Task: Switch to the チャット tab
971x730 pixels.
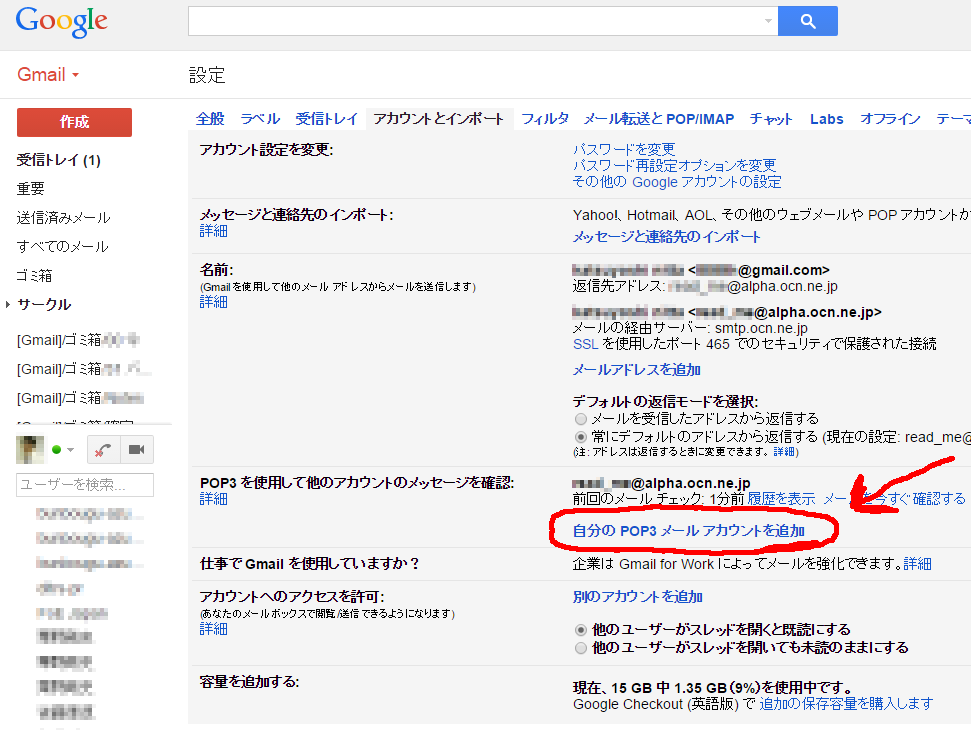Action: [771, 118]
